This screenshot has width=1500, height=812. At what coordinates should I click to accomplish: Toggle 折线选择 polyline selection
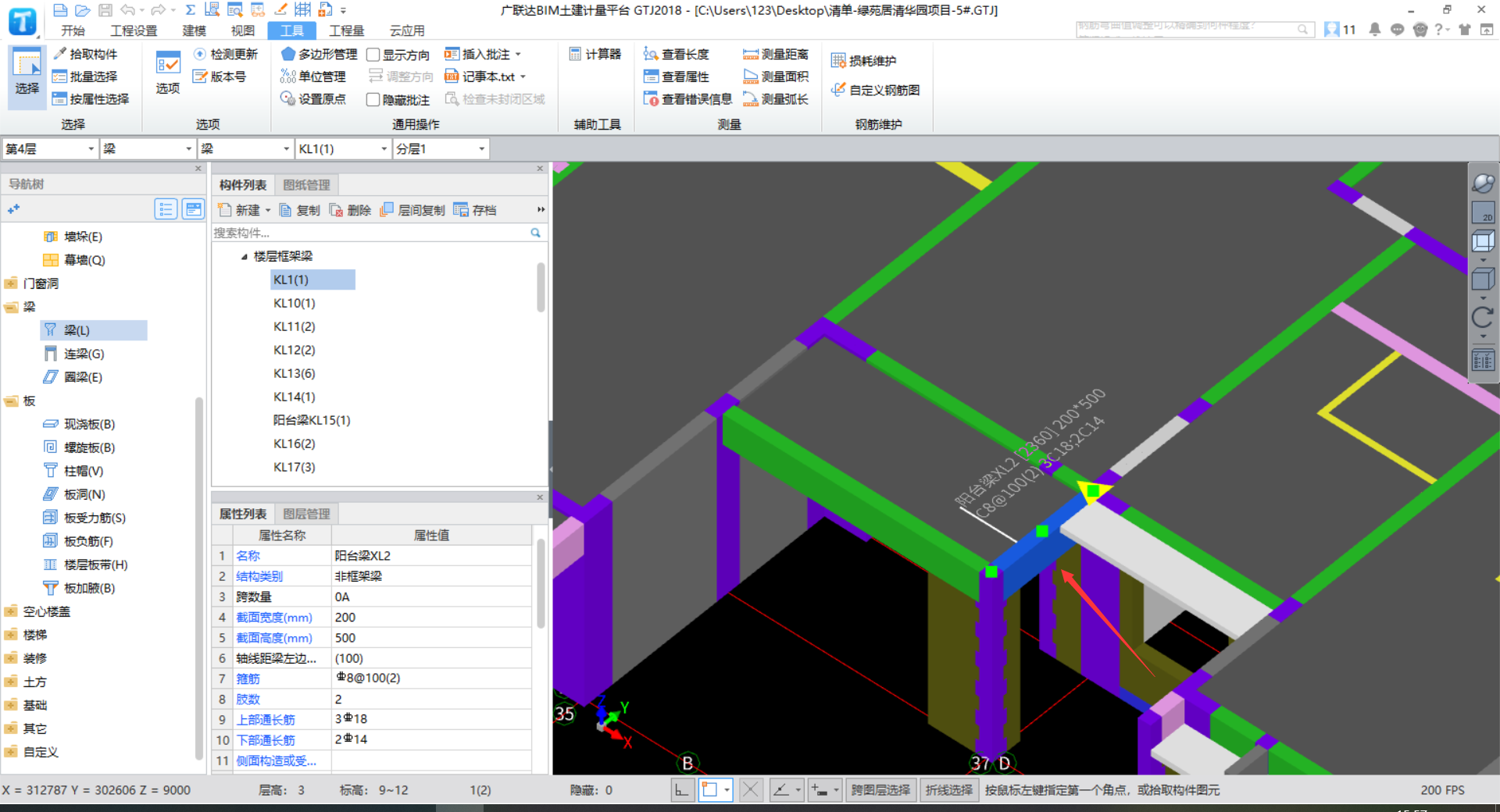pos(949,790)
